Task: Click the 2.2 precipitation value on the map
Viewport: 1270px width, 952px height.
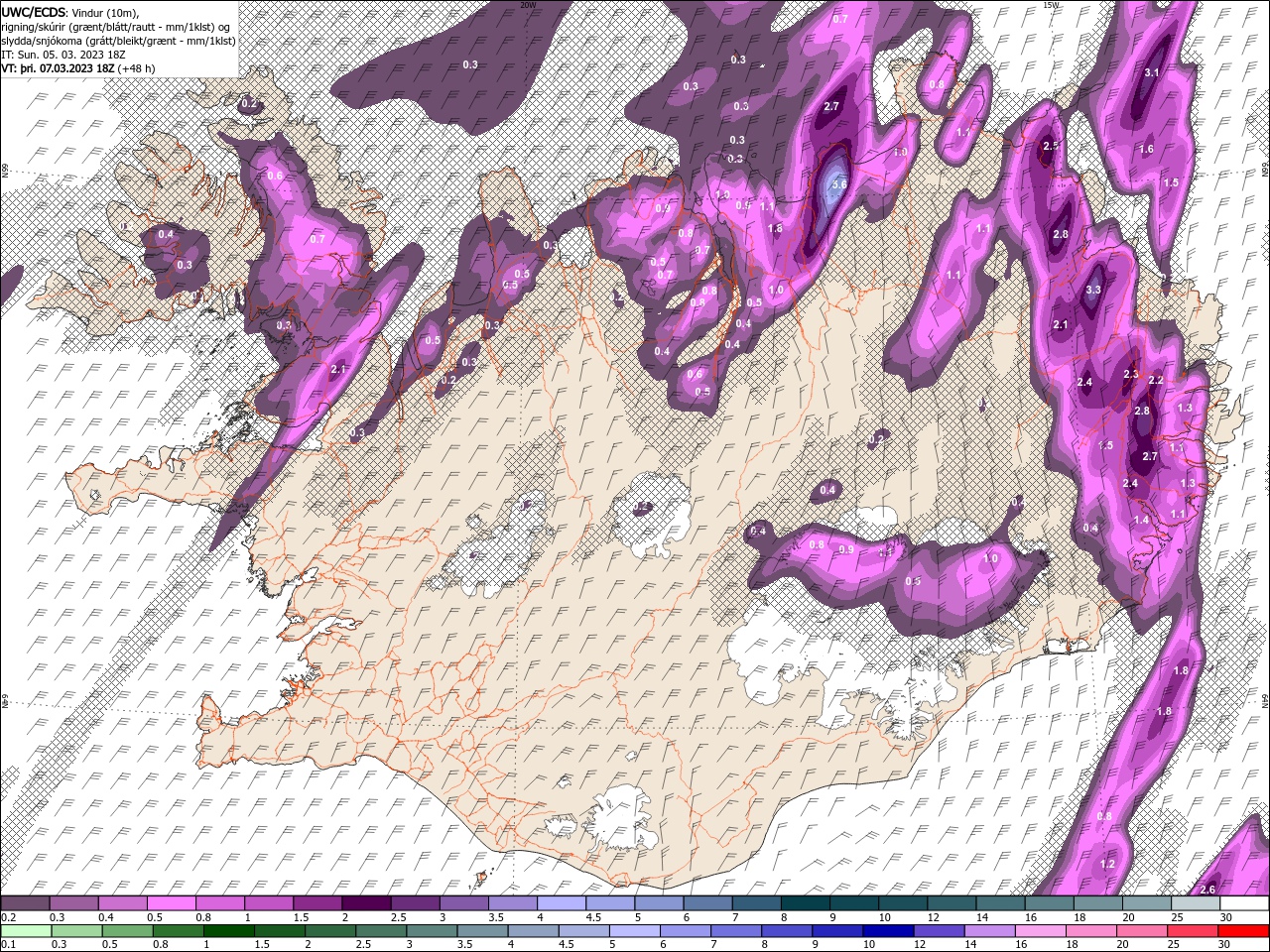Action: click(1155, 380)
